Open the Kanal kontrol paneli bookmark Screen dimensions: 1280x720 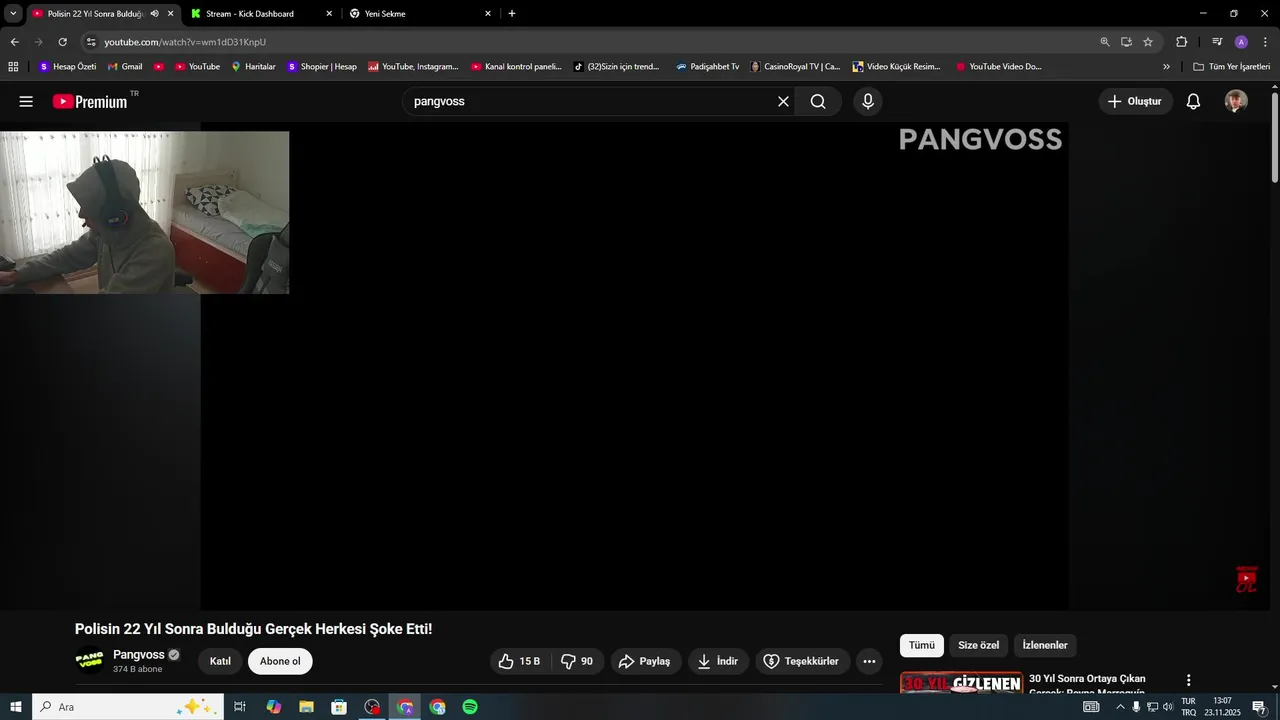(516, 67)
